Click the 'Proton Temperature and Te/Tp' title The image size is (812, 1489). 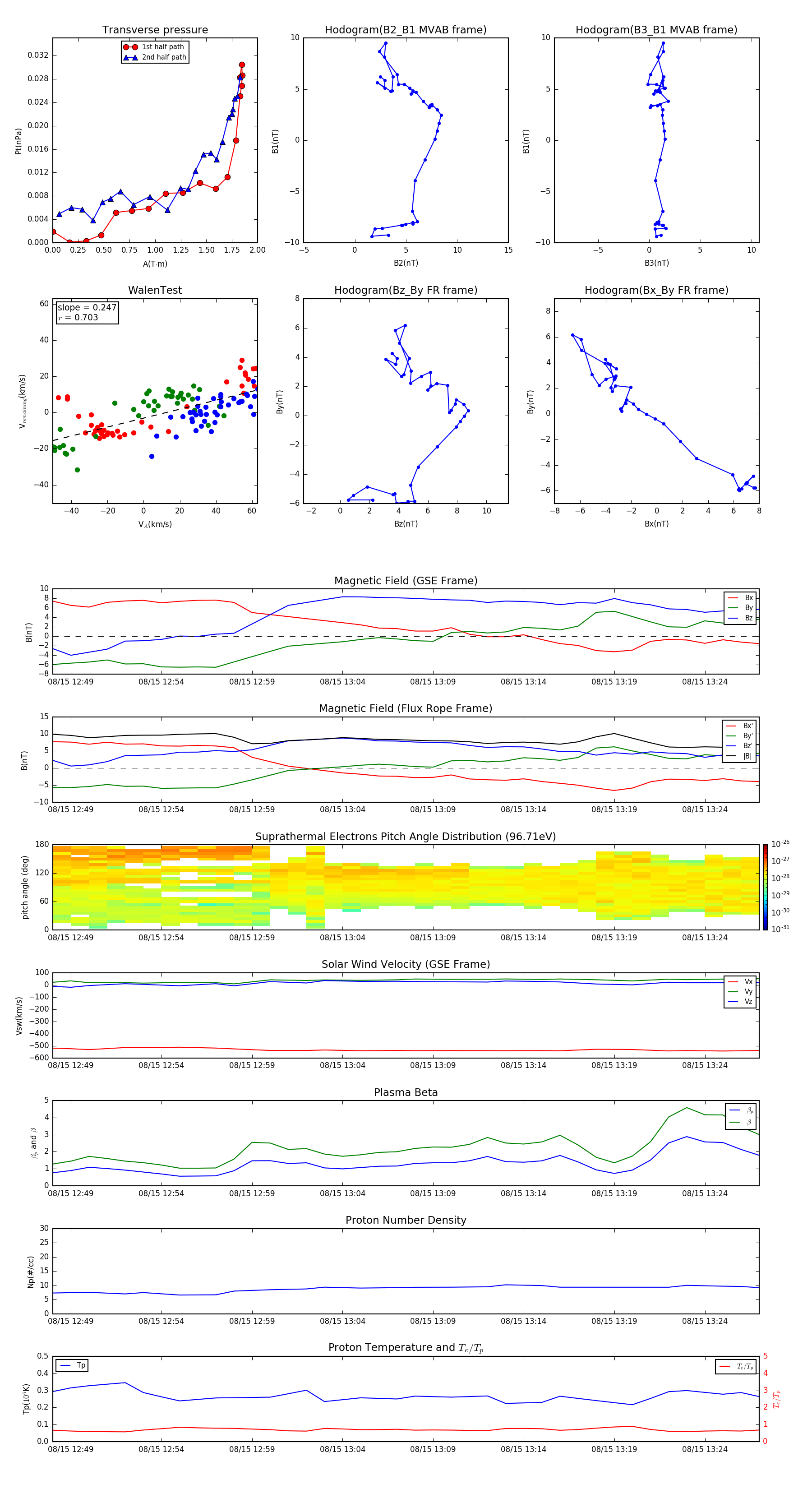pyautogui.click(x=406, y=1348)
